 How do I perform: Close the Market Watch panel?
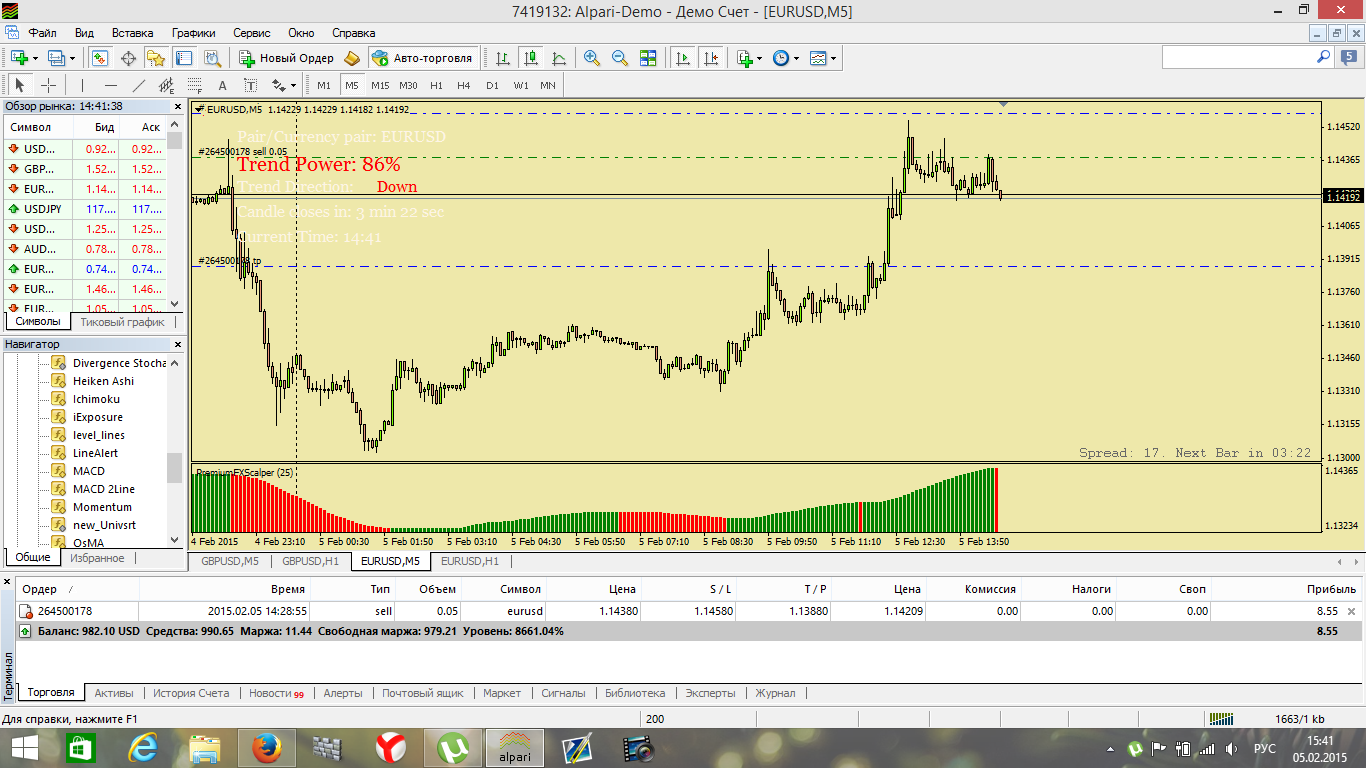(179, 106)
